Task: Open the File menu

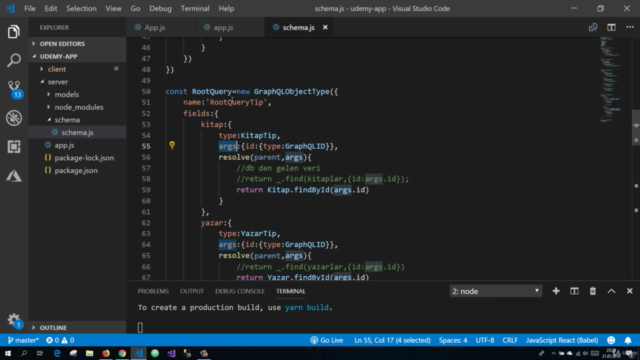Action: pos(30,8)
